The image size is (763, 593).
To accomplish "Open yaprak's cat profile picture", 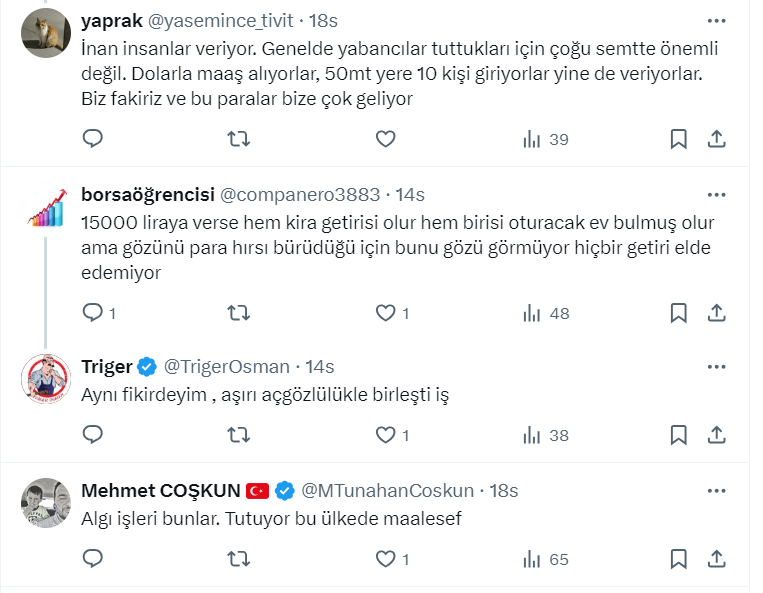I will click(x=45, y=33).
